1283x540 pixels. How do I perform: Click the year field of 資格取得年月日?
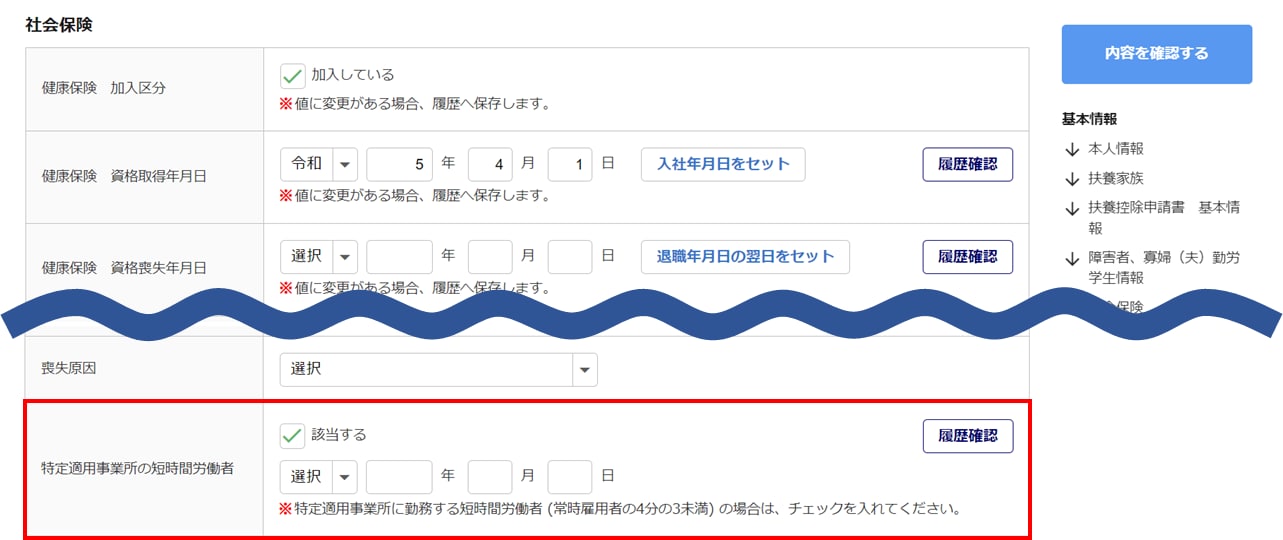click(399, 164)
